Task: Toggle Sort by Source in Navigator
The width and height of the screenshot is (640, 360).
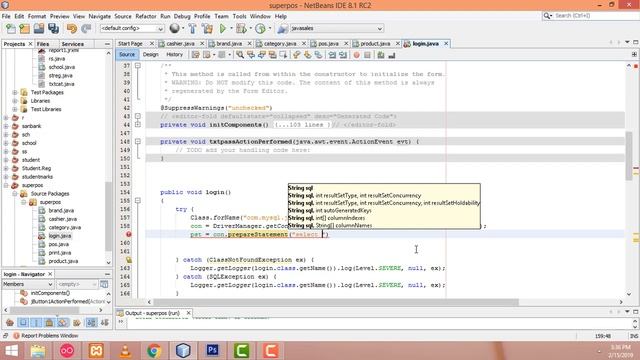Action: tap(105, 322)
